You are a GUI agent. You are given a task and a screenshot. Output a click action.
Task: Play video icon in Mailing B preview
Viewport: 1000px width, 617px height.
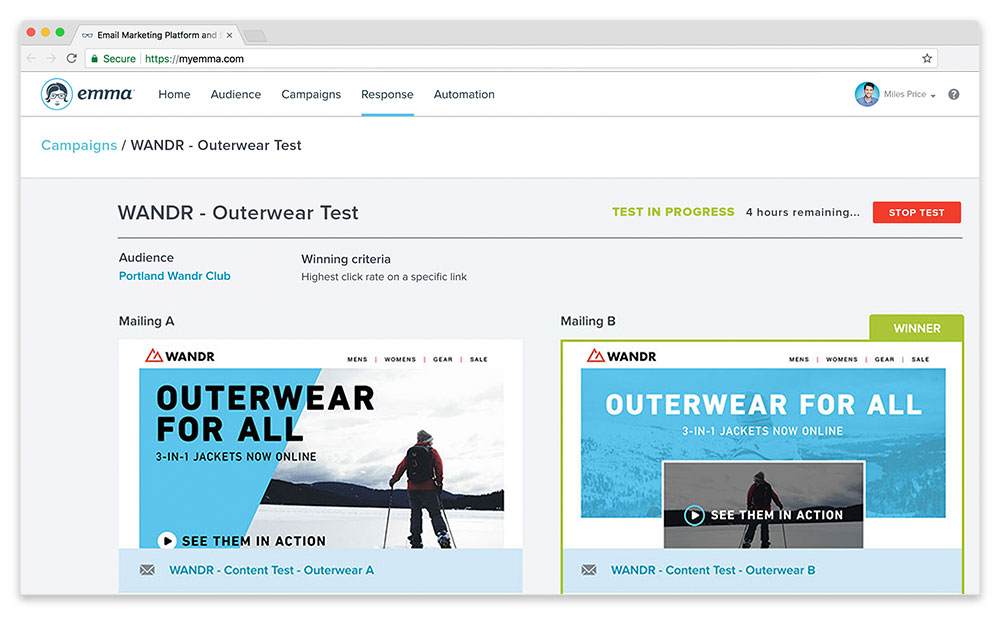click(695, 515)
